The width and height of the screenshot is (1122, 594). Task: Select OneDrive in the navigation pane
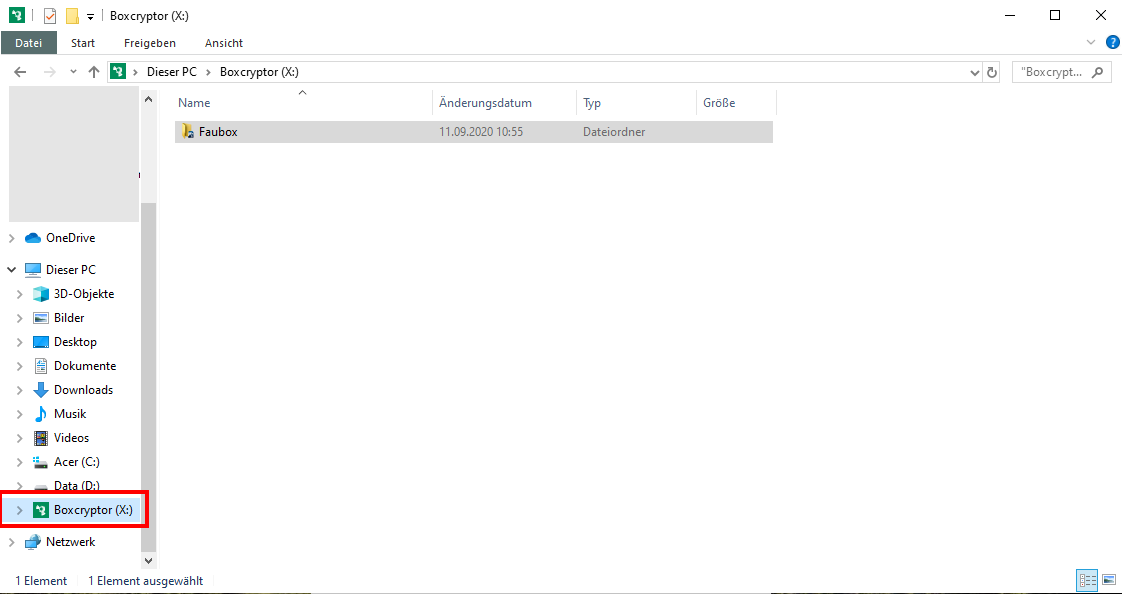point(70,238)
